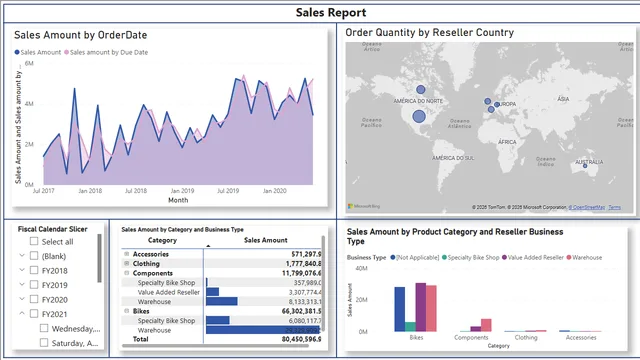Click the 8,133,313 Warehouse sales value
The height and width of the screenshot is (360, 640).
click(x=305, y=301)
